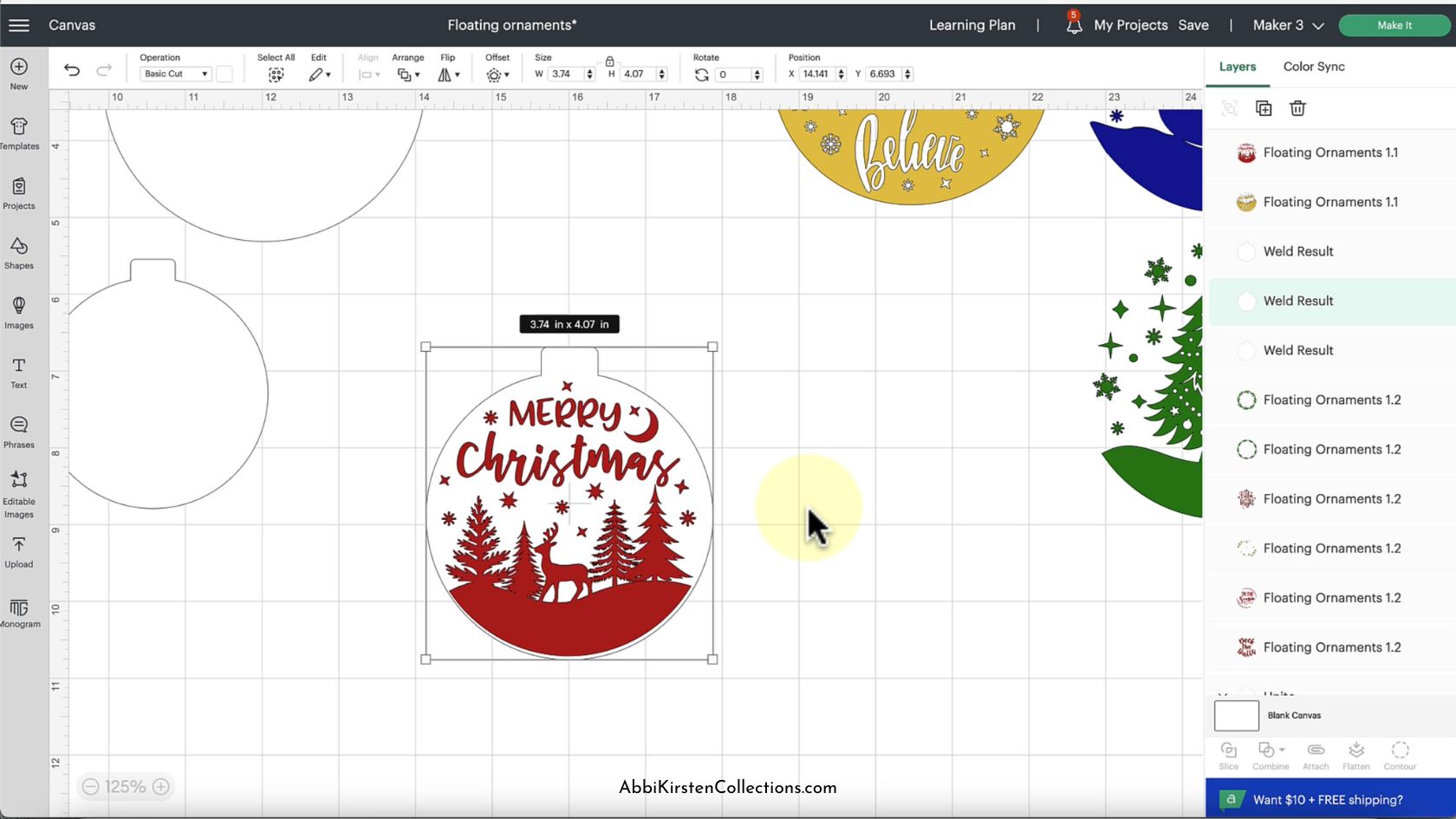Select the yellow Believe ornament on canvas
The height and width of the screenshot is (819, 1456).
[x=911, y=156]
